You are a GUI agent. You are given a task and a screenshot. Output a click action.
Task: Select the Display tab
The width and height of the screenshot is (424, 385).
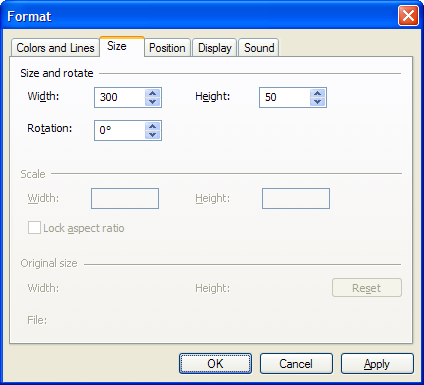[x=215, y=48]
